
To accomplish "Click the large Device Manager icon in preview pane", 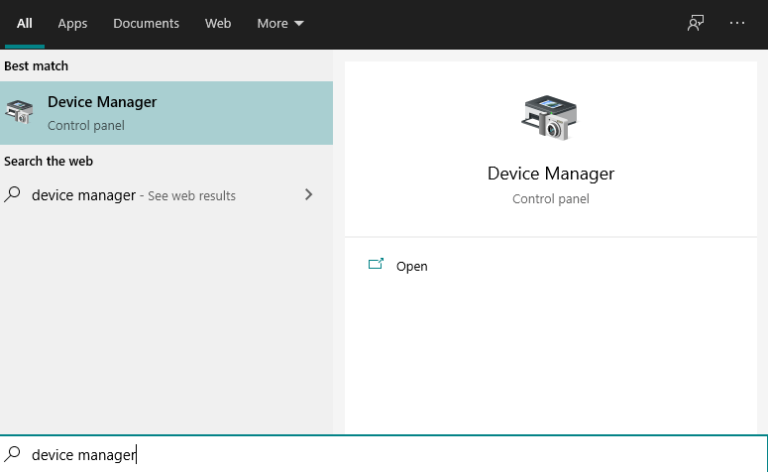I will (550, 117).
